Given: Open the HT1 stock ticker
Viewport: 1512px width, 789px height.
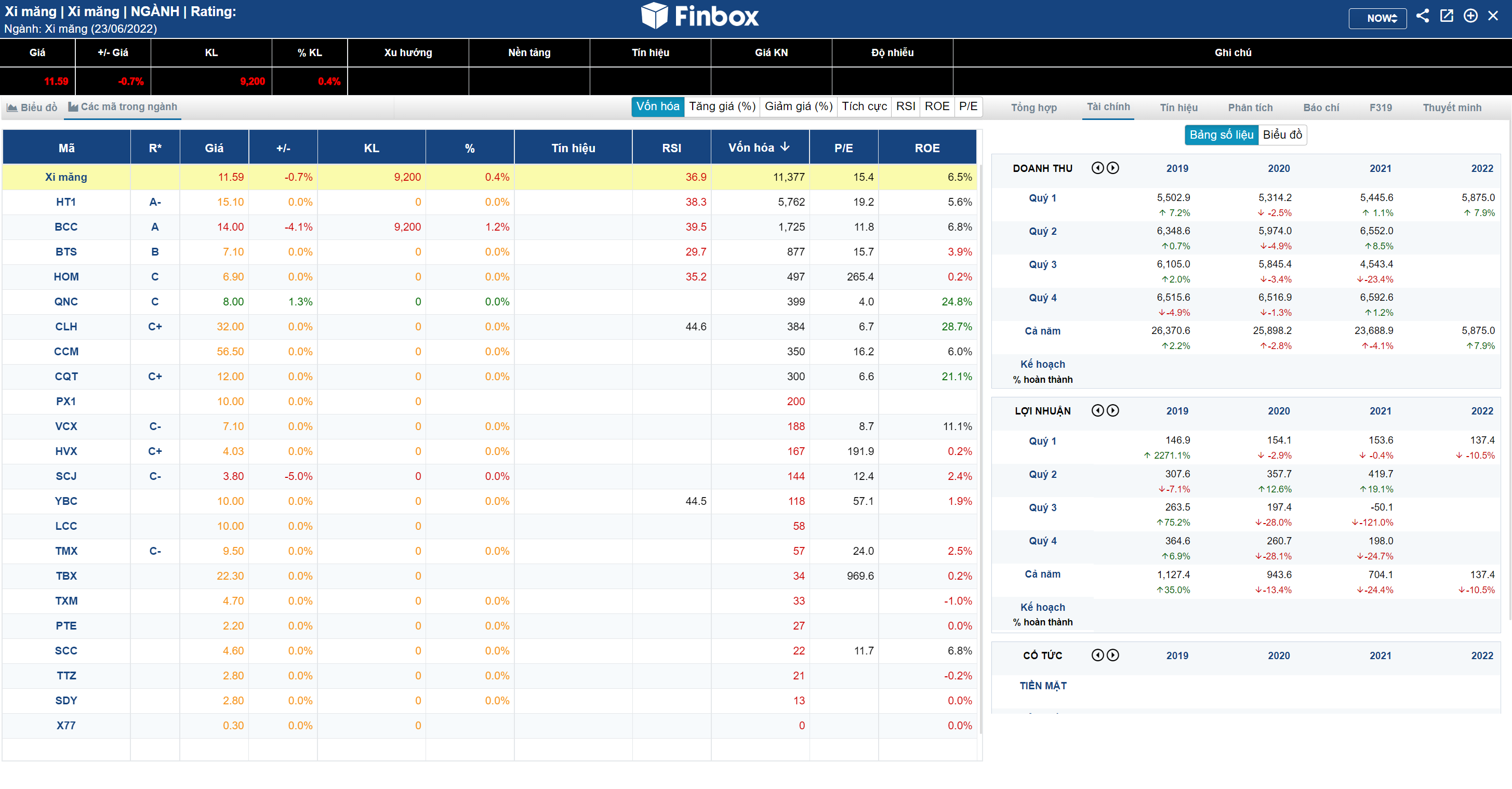Looking at the screenshot, I should (x=66, y=202).
